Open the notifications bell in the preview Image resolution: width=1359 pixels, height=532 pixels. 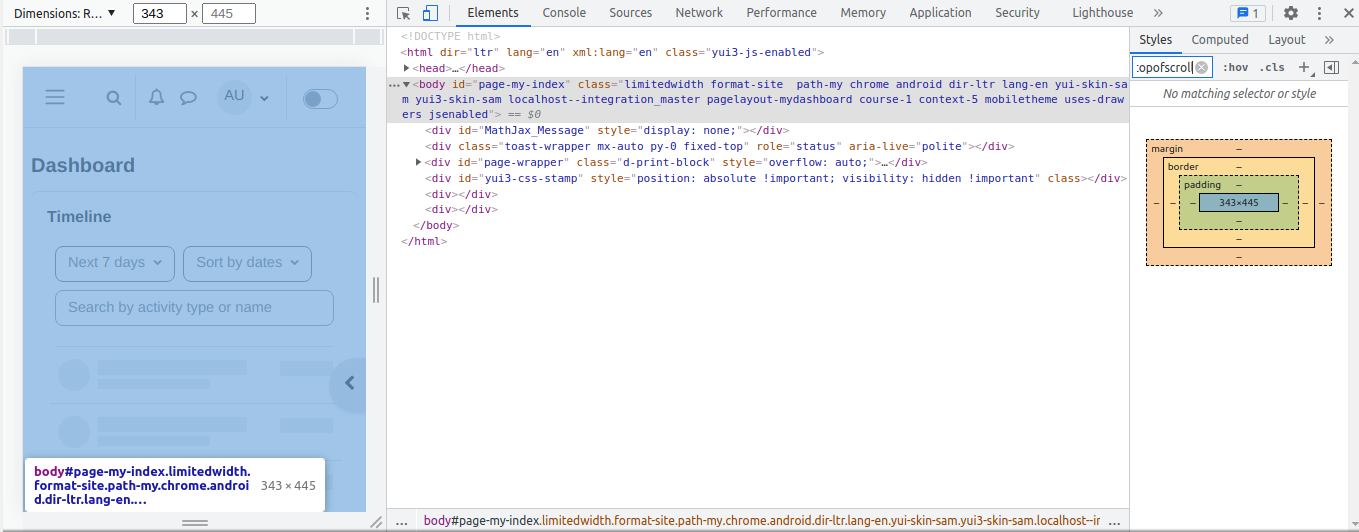pyautogui.click(x=156, y=97)
